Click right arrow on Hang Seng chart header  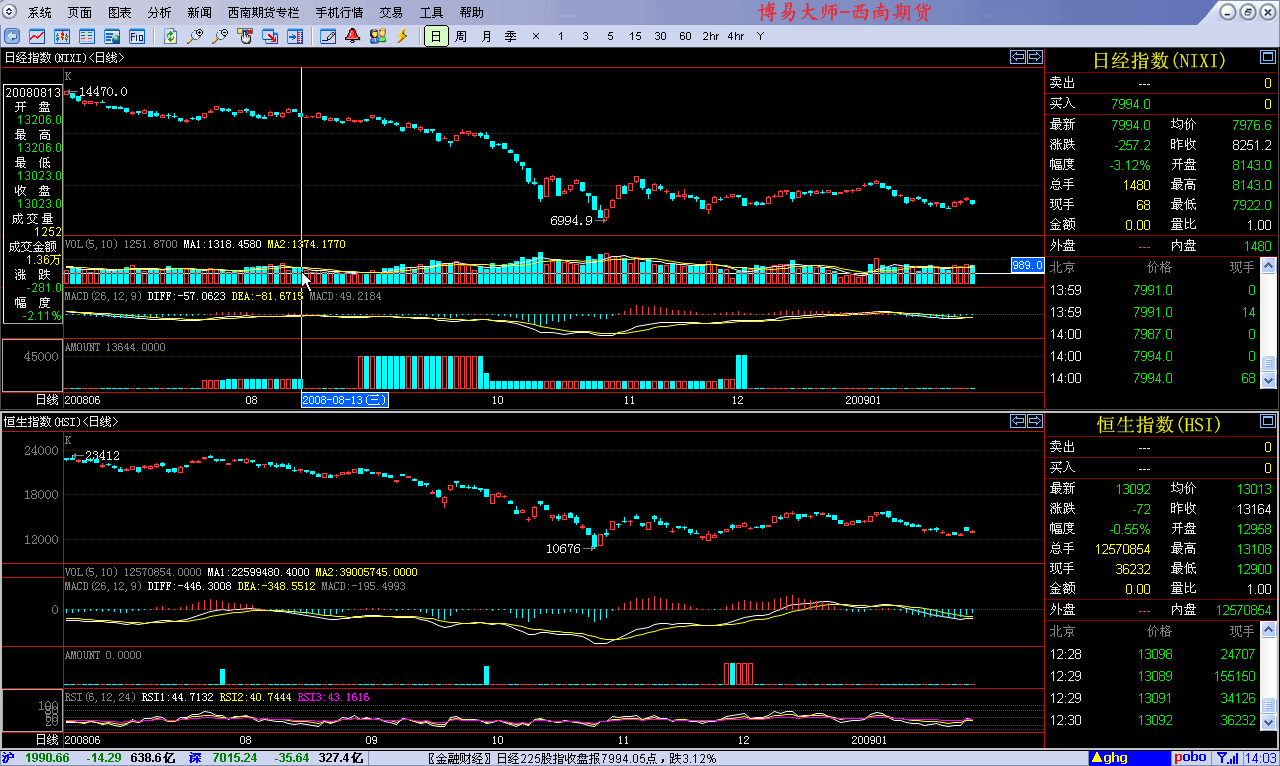point(1035,421)
